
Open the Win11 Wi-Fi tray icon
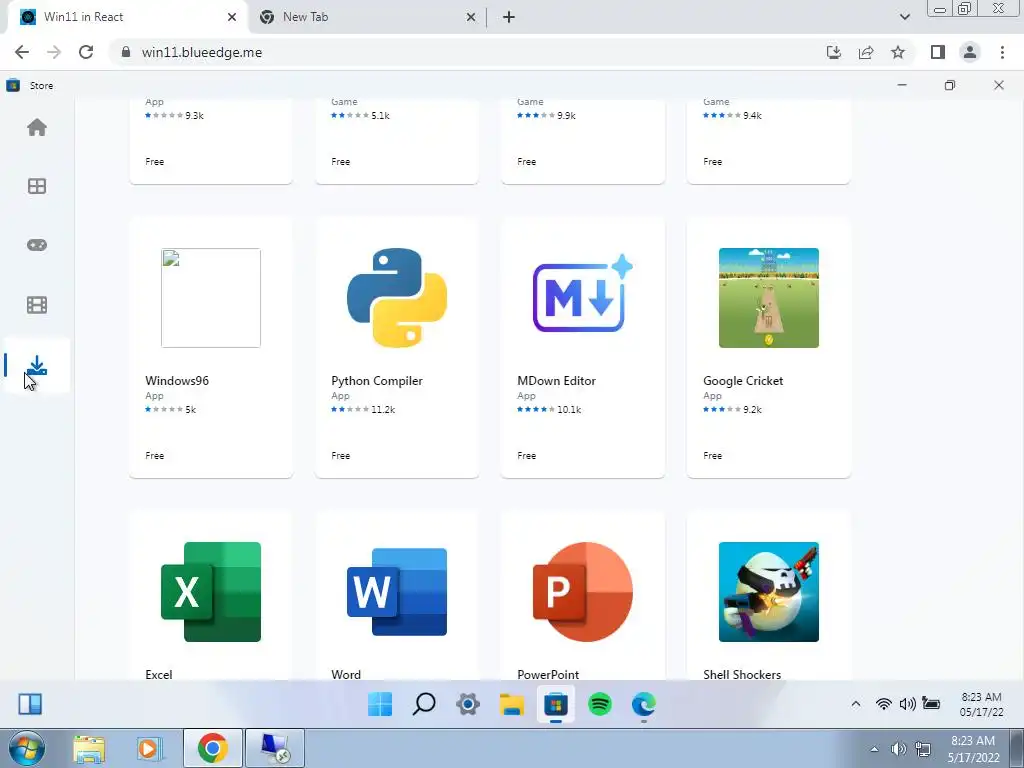click(x=884, y=703)
